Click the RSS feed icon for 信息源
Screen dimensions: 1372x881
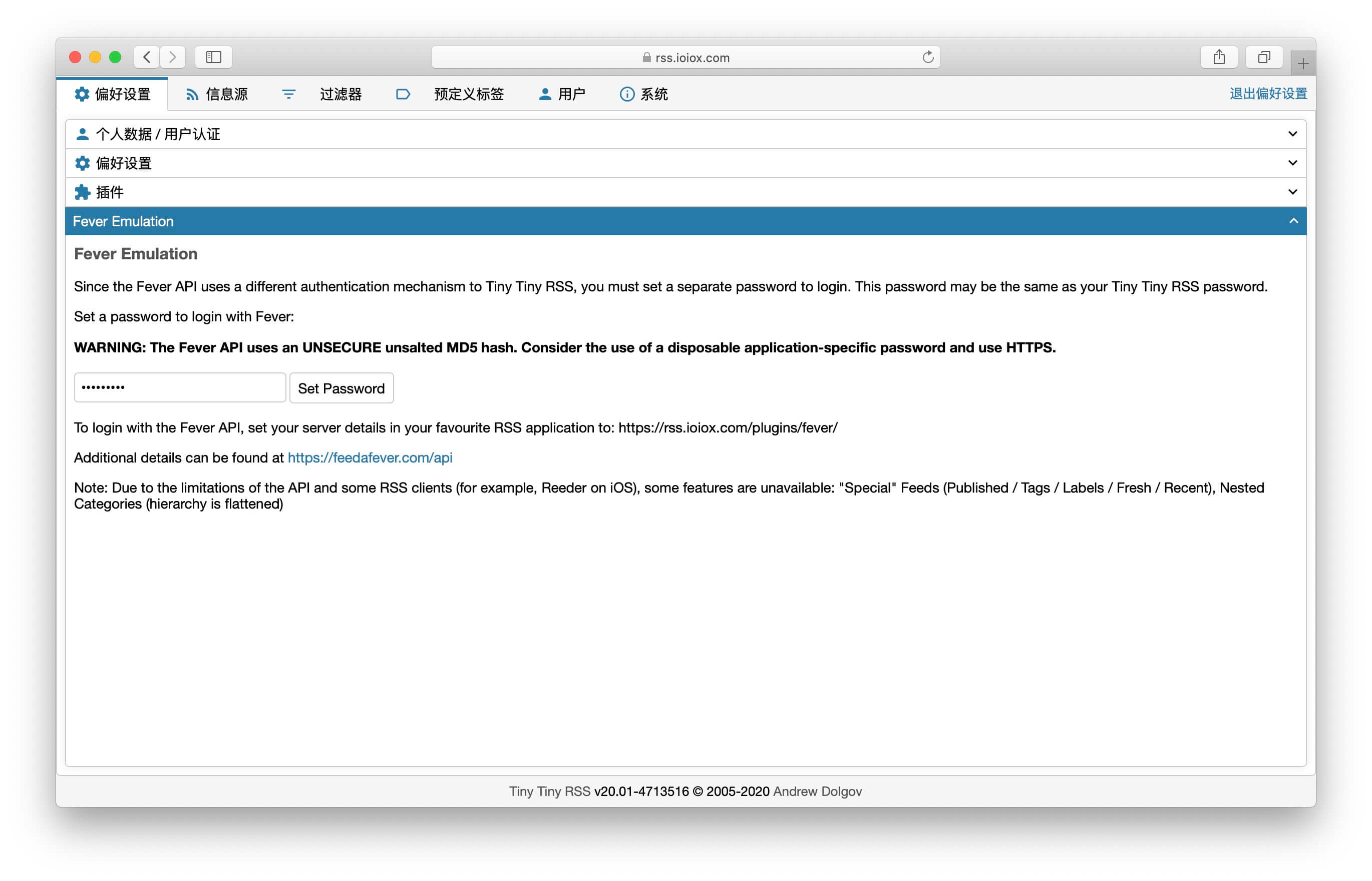tap(192, 95)
